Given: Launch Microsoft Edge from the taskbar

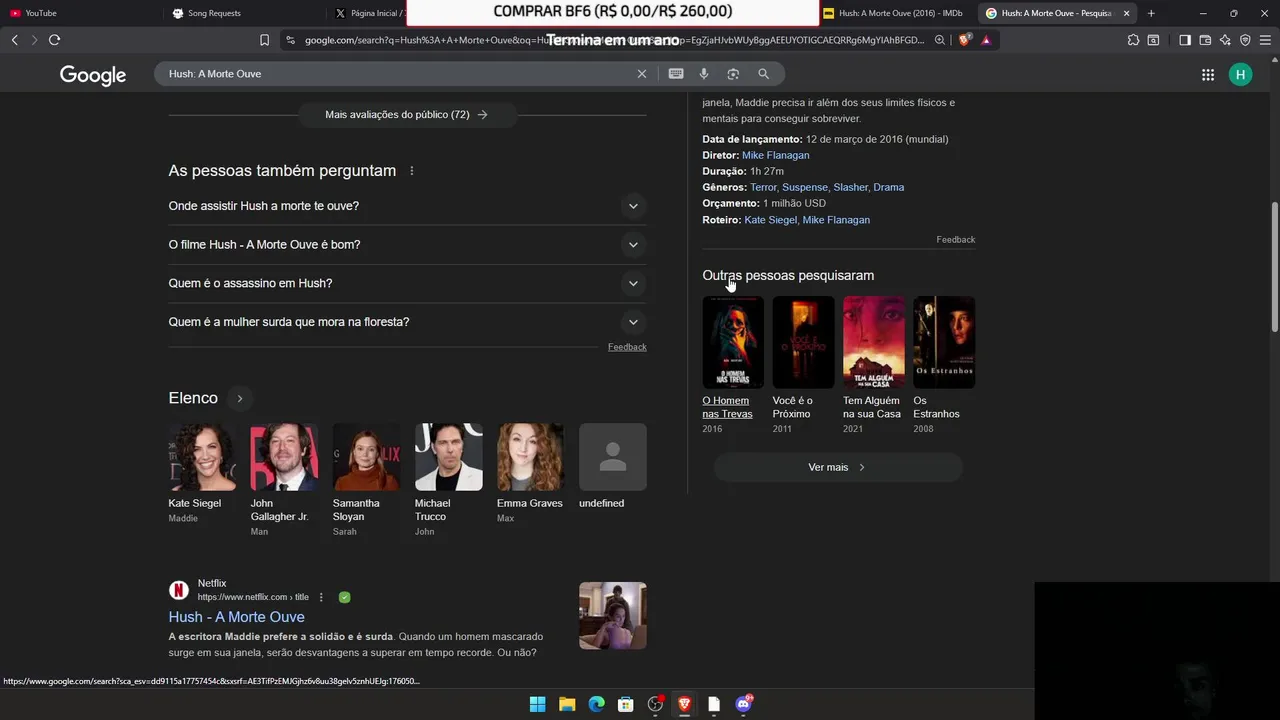Looking at the screenshot, I should 596,704.
